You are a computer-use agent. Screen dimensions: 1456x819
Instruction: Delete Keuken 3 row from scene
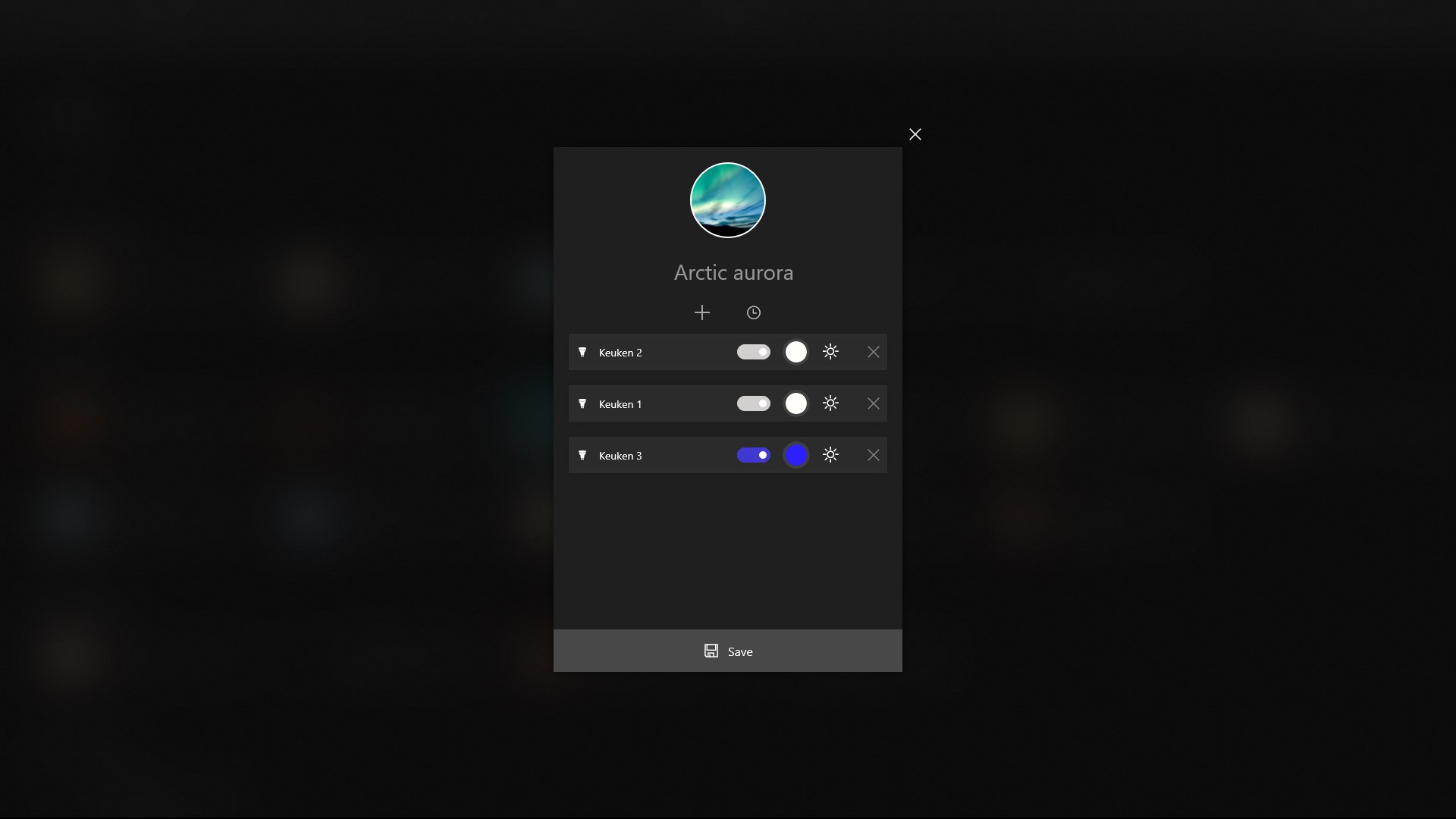(x=873, y=455)
